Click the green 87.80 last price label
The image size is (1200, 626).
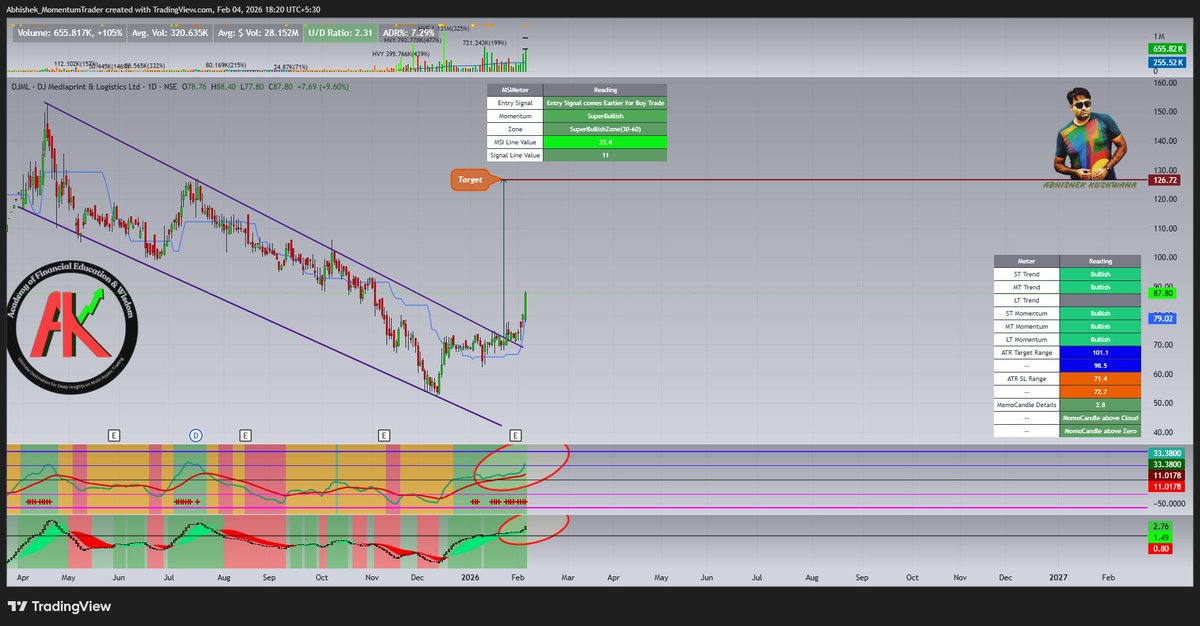1163,293
